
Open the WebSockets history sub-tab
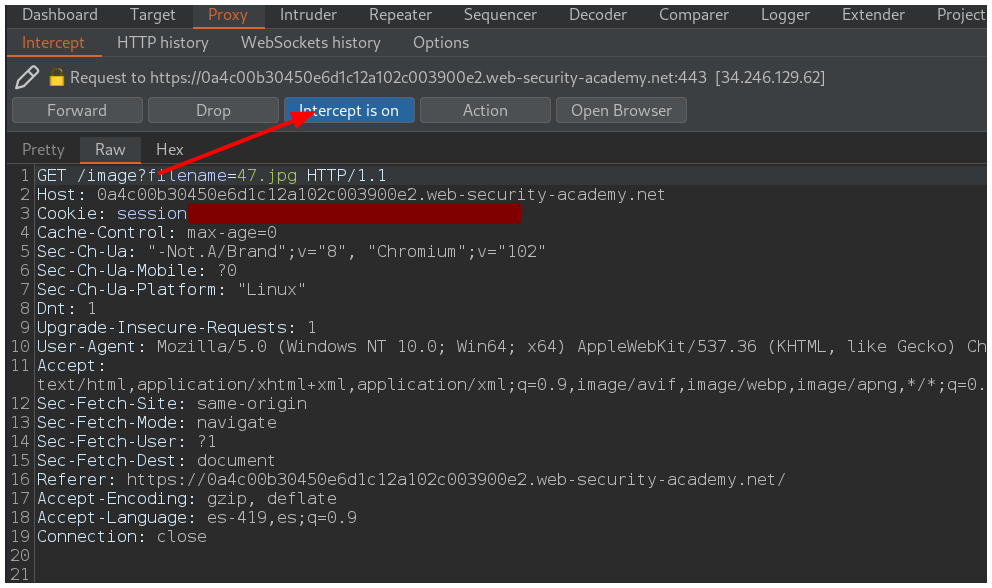(310, 42)
